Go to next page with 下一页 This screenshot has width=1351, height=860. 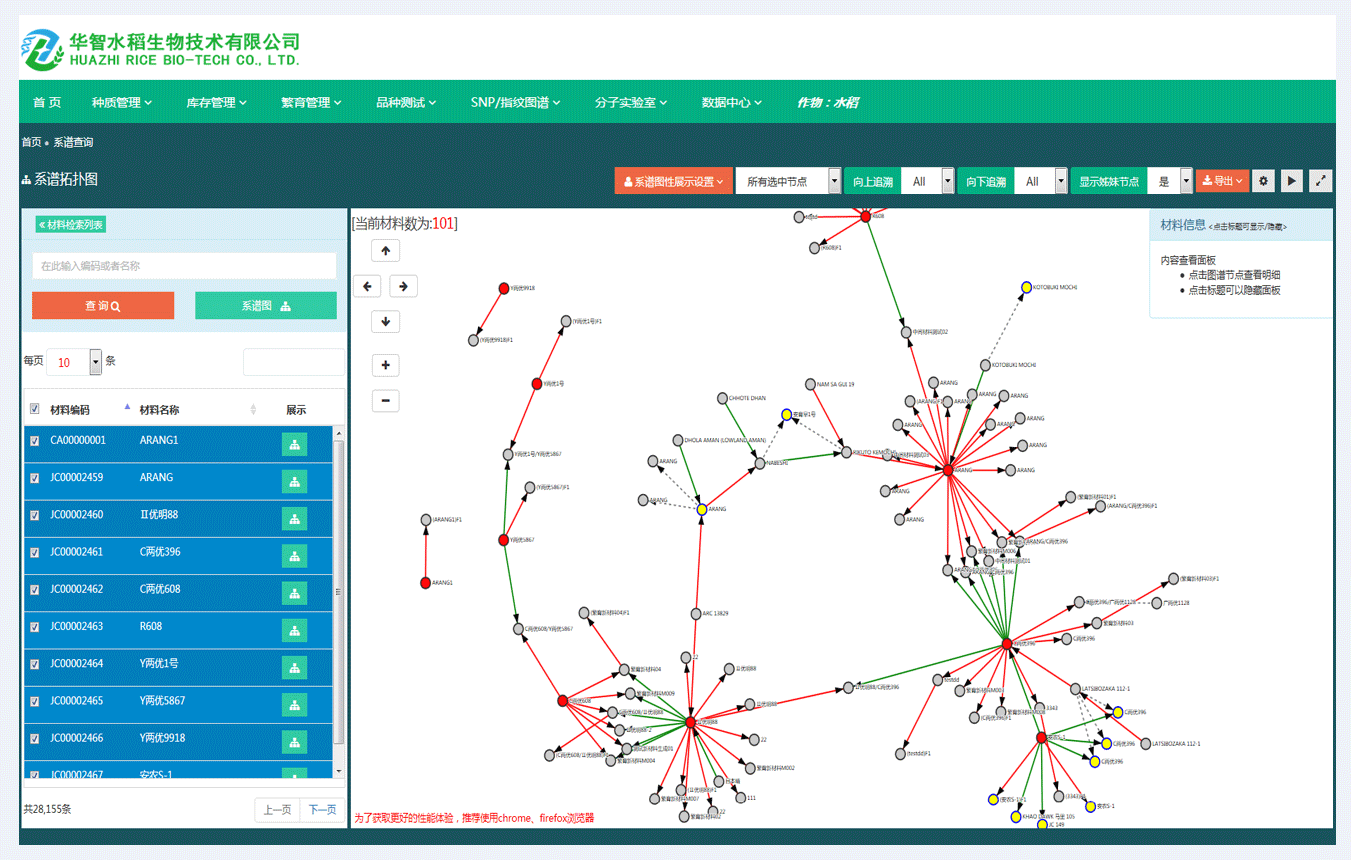[x=322, y=810]
